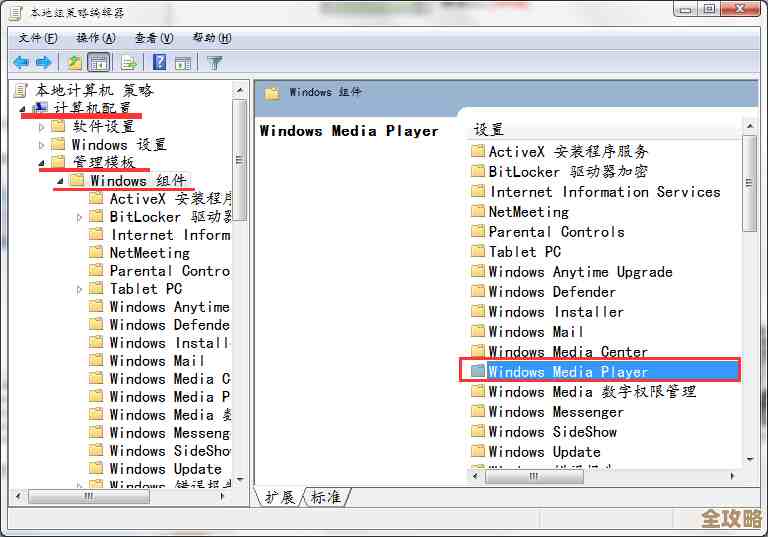Expand the Windows 设置 tree node
This screenshot has height=537, width=768.
[41, 145]
